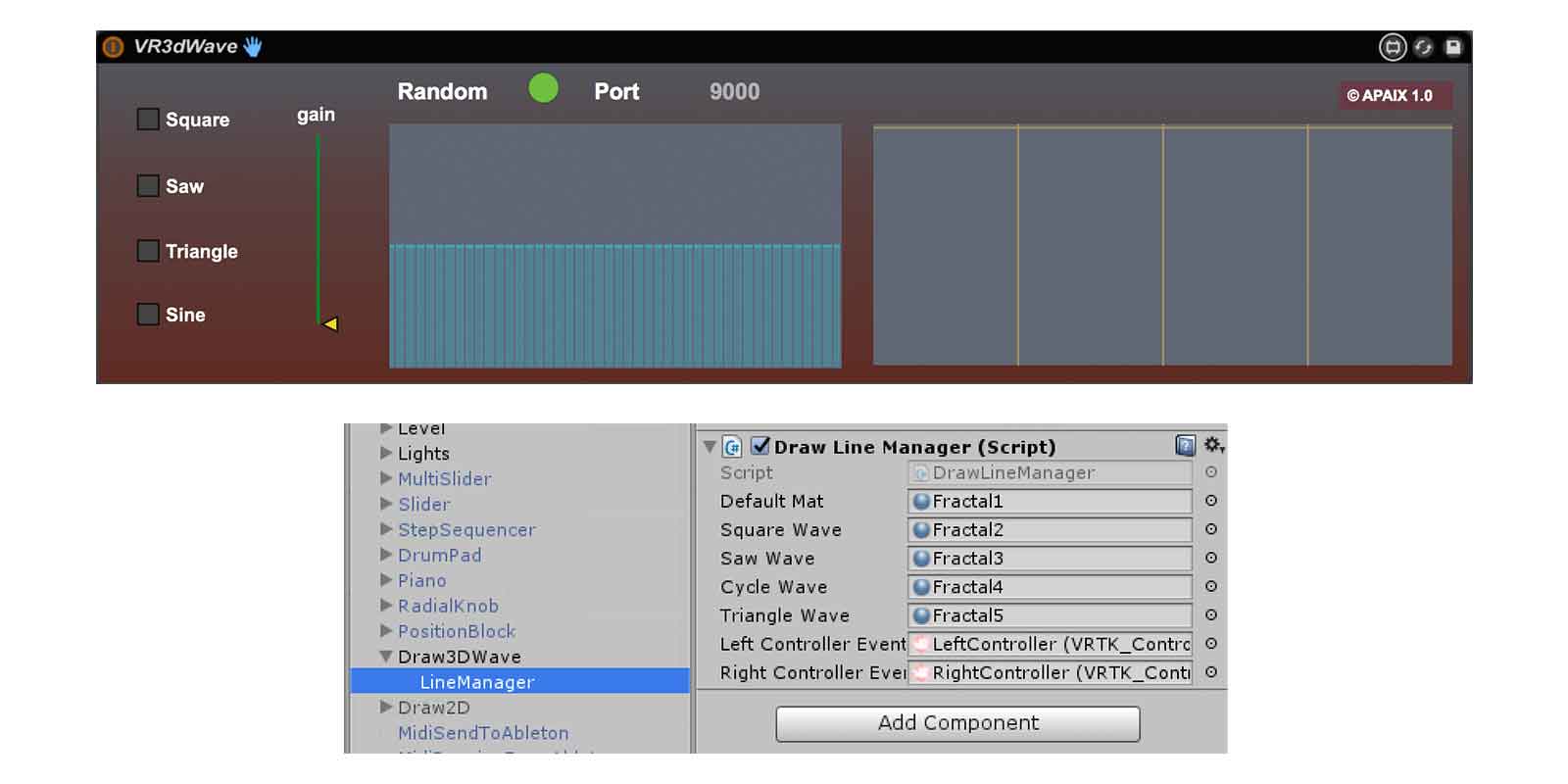This screenshot has height=784, width=1568.
Task: Click the orange VR3dWave device icon
Action: click(x=114, y=47)
